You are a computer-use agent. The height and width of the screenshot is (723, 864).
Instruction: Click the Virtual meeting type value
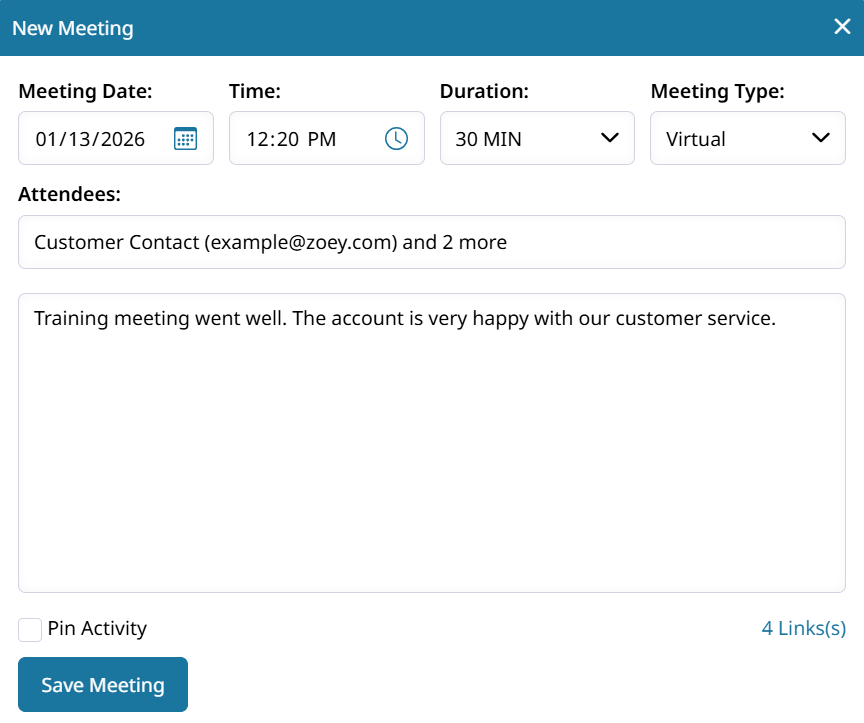pyautogui.click(x=696, y=139)
